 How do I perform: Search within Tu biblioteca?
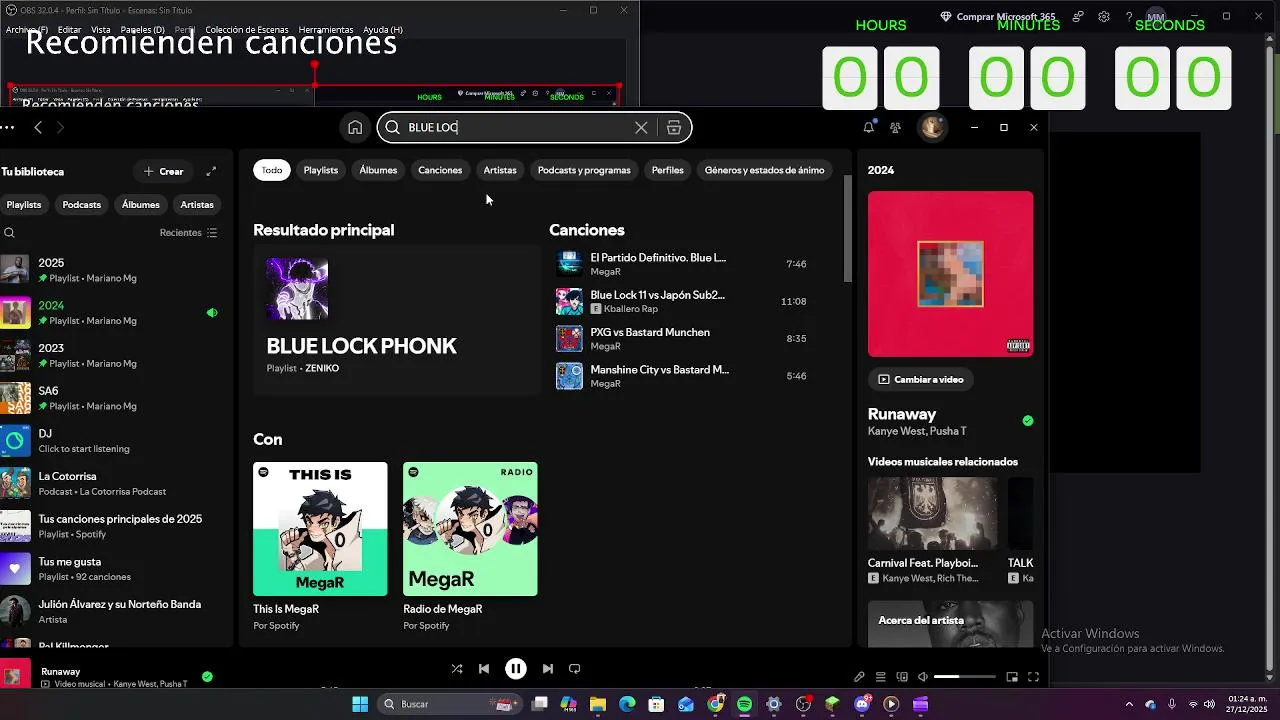(x=9, y=233)
